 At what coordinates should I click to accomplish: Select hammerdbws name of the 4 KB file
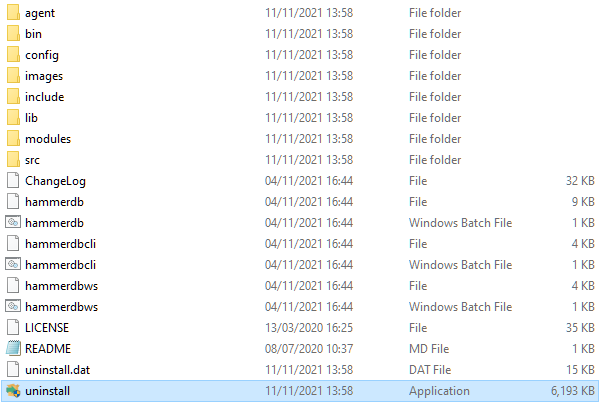(x=62, y=285)
